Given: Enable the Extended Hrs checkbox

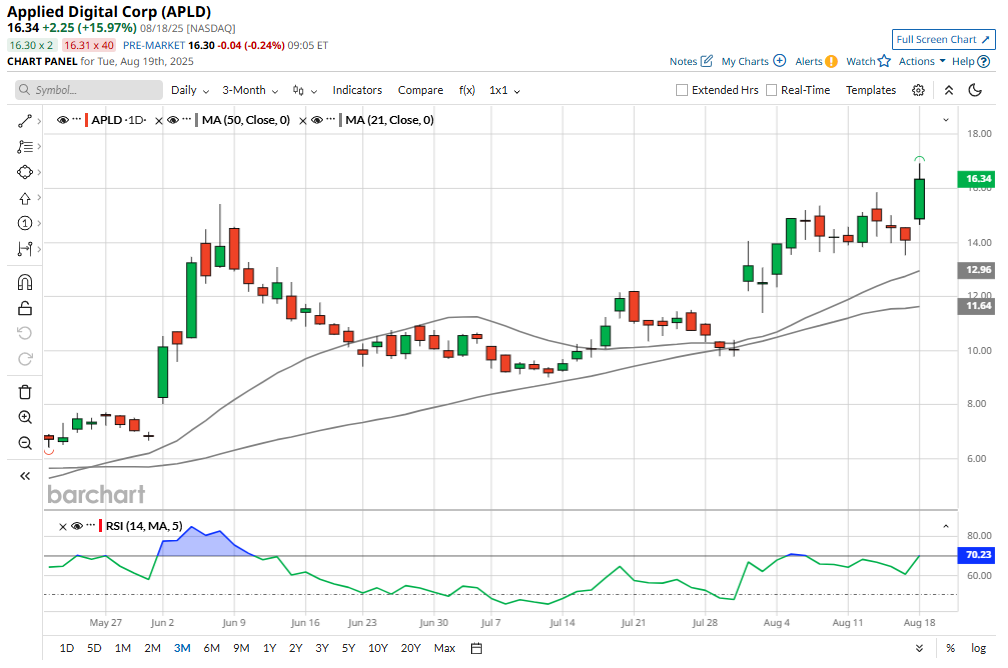Looking at the screenshot, I should [681, 90].
